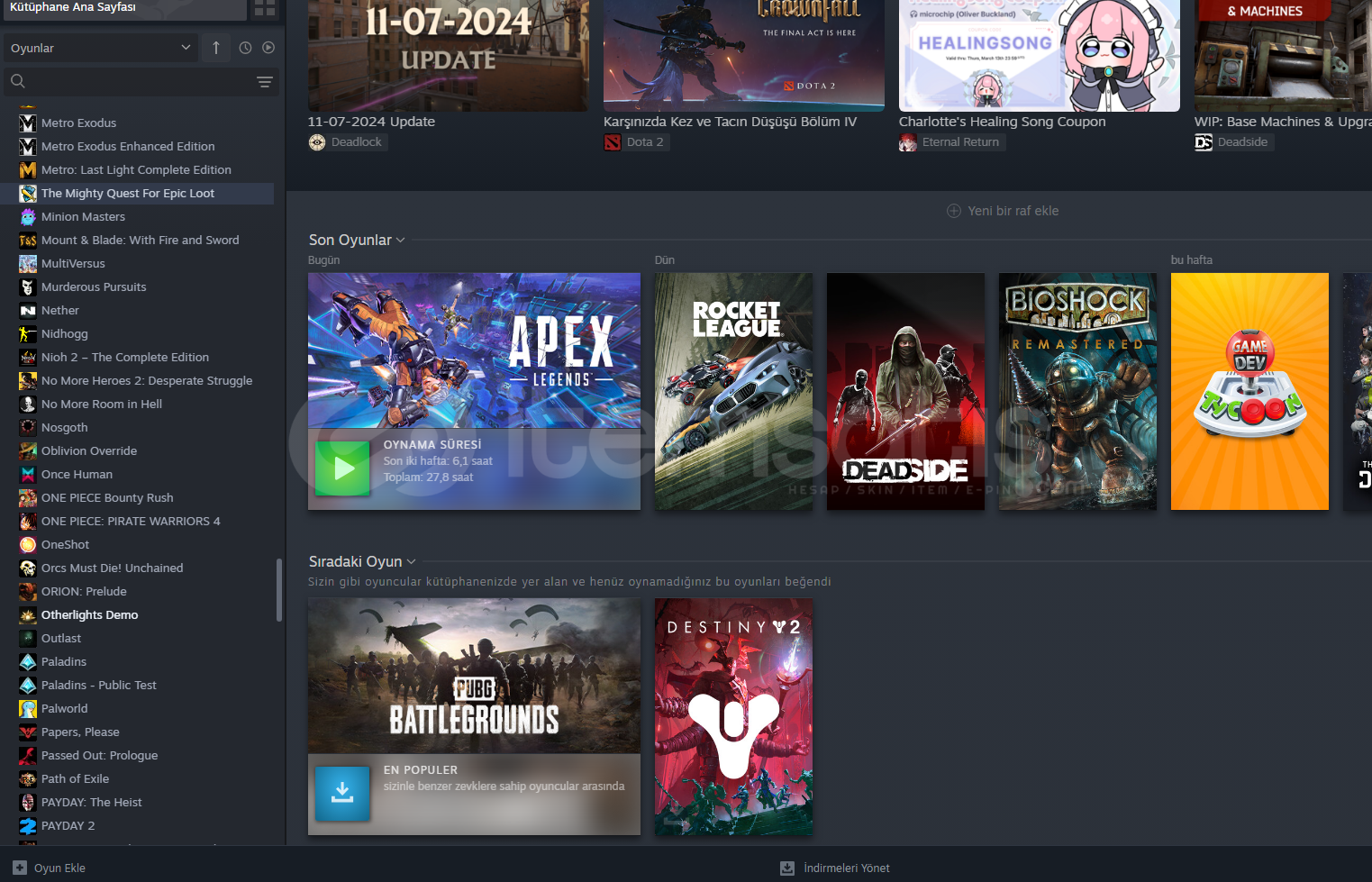Select Nioh 2 – The Complete Edition icon
This screenshot has height=882, width=1372.
(28, 357)
